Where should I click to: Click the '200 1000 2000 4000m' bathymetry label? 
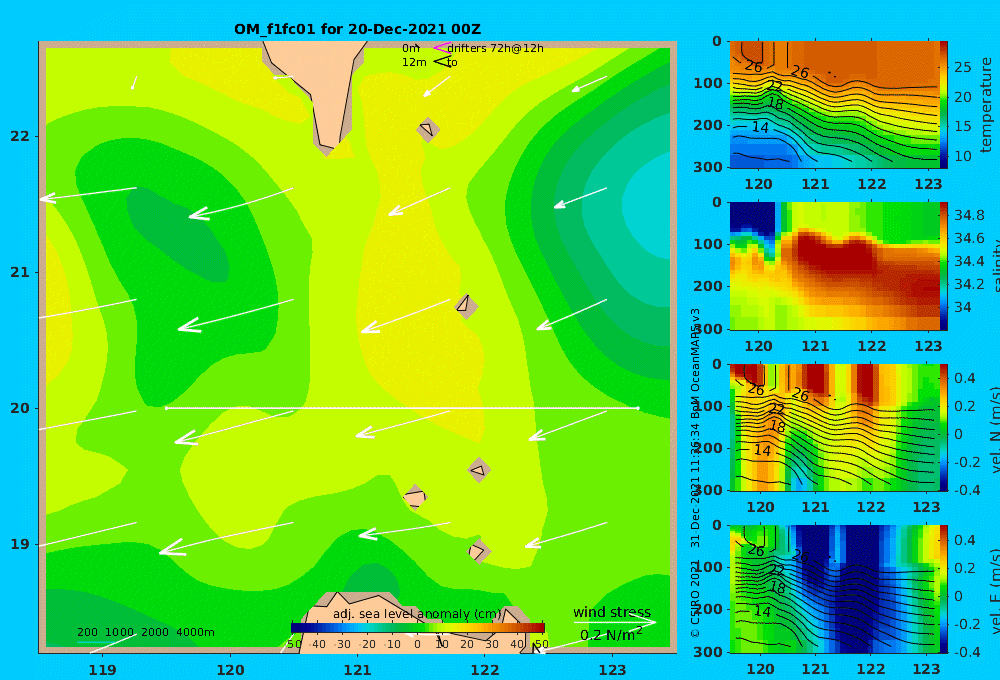(145, 632)
